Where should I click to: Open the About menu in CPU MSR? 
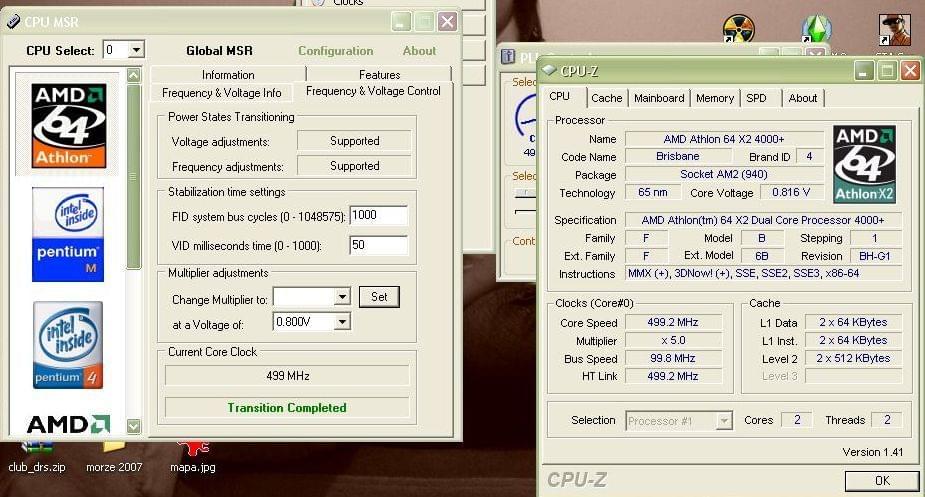(x=419, y=51)
